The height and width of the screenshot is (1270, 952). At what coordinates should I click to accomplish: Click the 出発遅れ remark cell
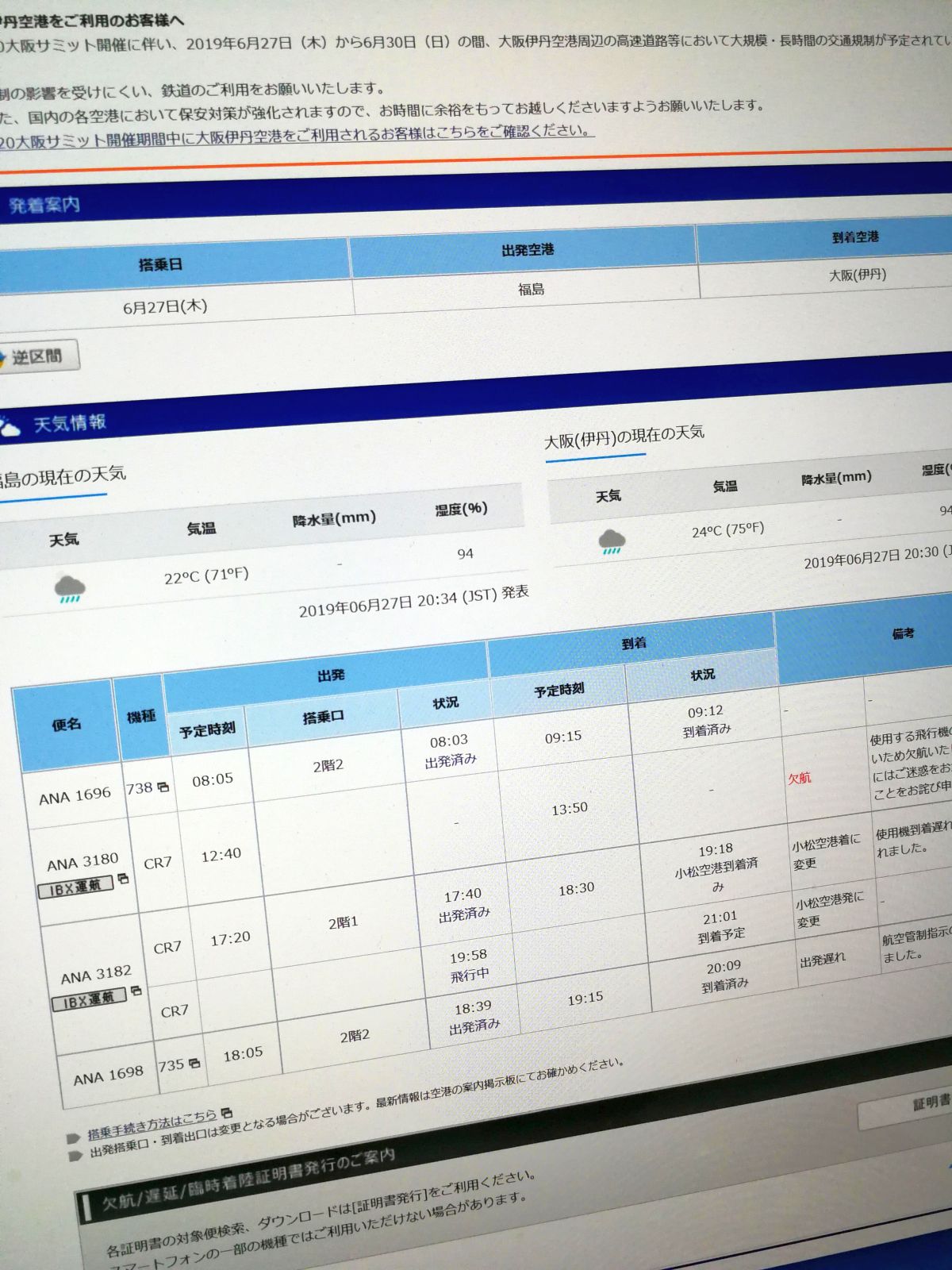pyautogui.click(x=823, y=960)
